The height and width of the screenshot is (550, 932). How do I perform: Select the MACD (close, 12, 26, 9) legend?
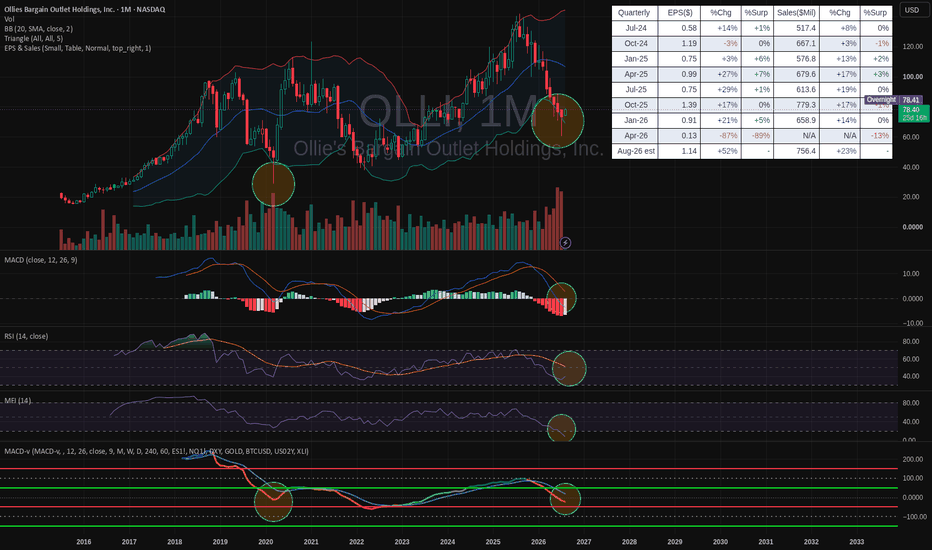pos(40,260)
